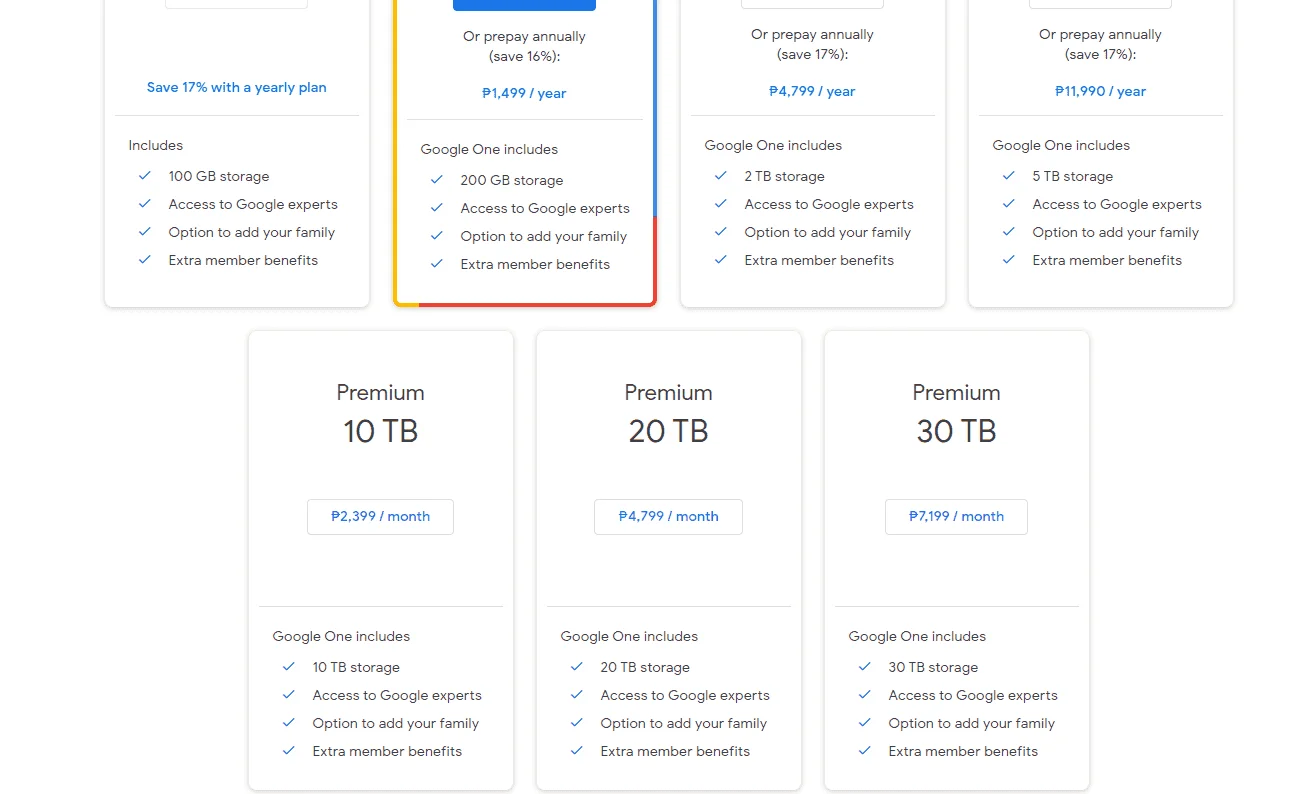Click the "Includes" label in the 100 GB card
Image resolution: width=1297 pixels, height=794 pixels.
click(156, 145)
